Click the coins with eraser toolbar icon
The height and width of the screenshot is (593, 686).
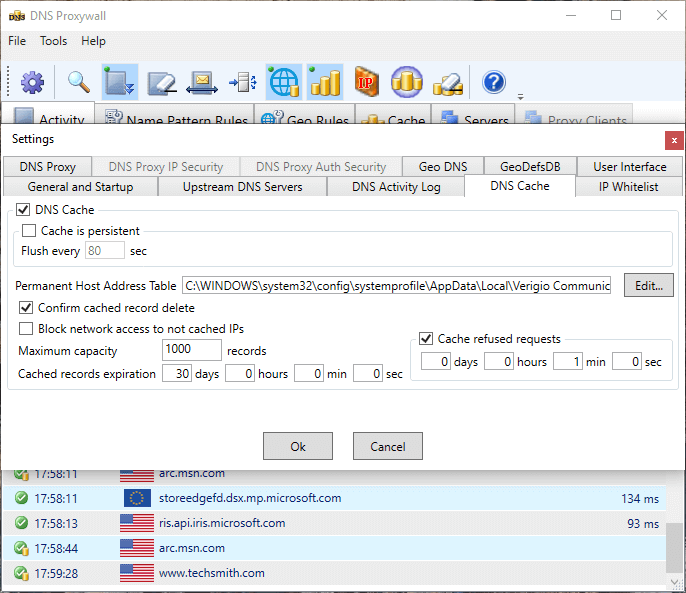click(x=448, y=84)
